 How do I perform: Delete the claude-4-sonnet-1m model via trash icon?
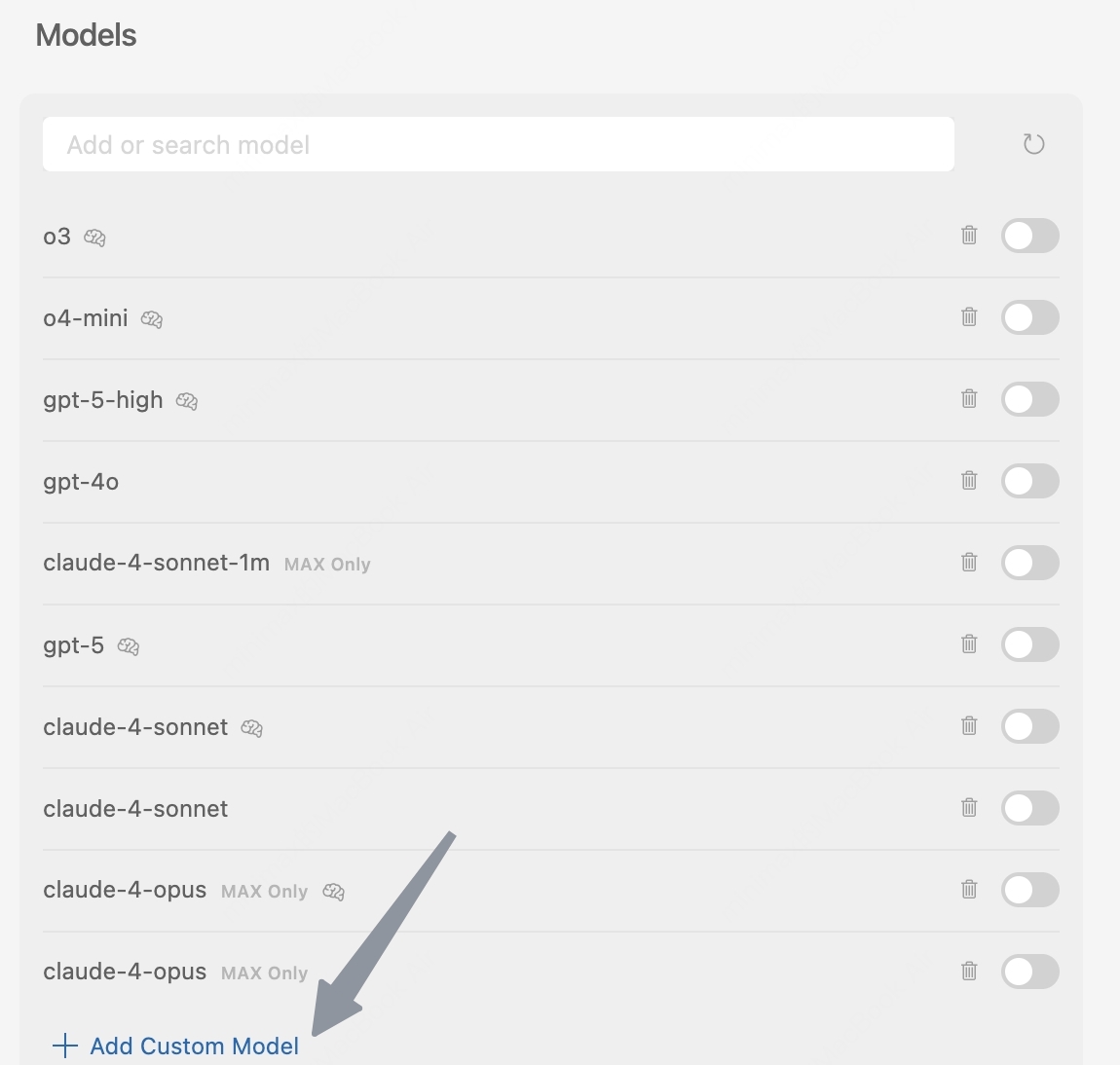pyautogui.click(x=969, y=562)
